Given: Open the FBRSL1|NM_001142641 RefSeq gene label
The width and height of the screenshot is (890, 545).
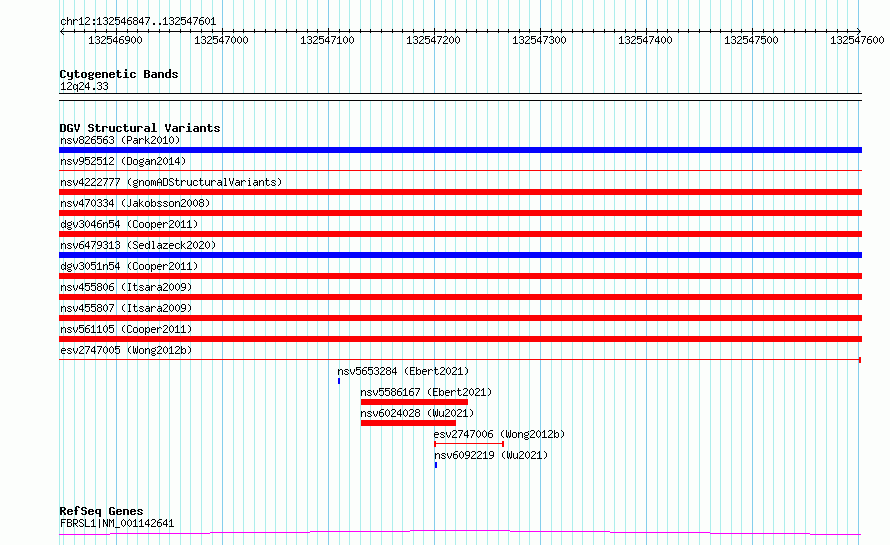Looking at the screenshot, I should 117,523.
